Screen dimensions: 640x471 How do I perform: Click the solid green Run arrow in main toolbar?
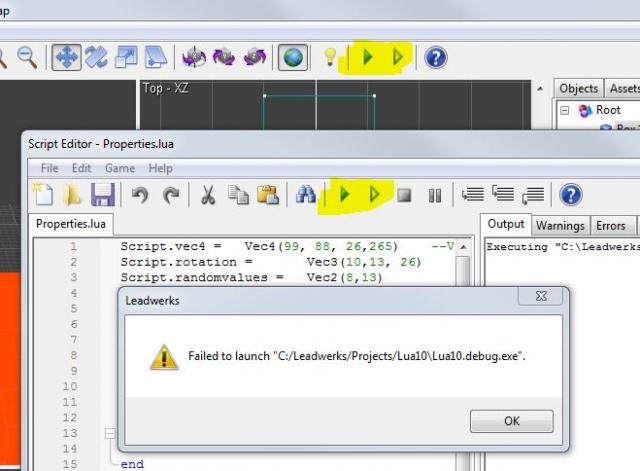coord(367,57)
